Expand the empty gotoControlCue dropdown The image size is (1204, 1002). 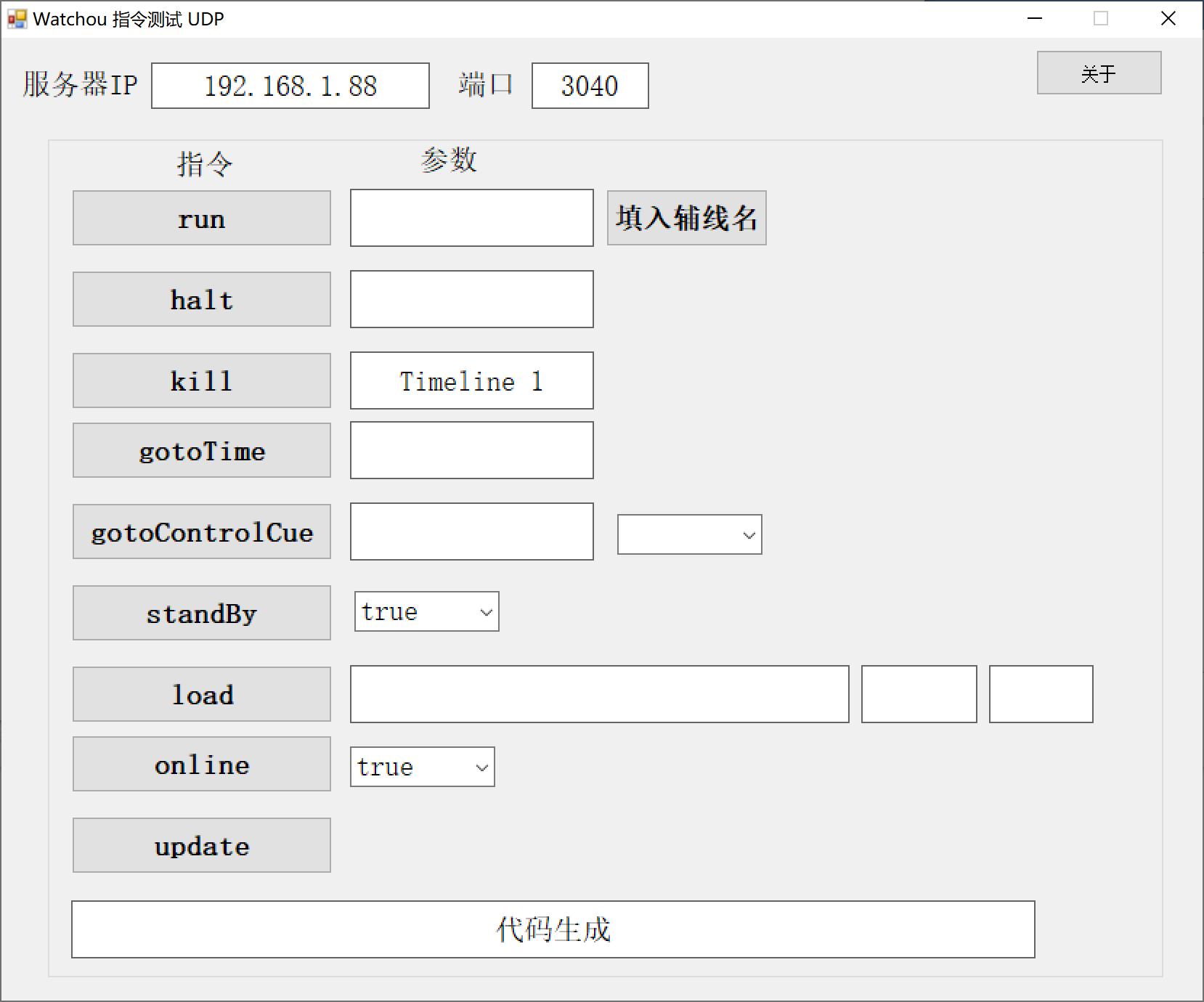[689, 534]
